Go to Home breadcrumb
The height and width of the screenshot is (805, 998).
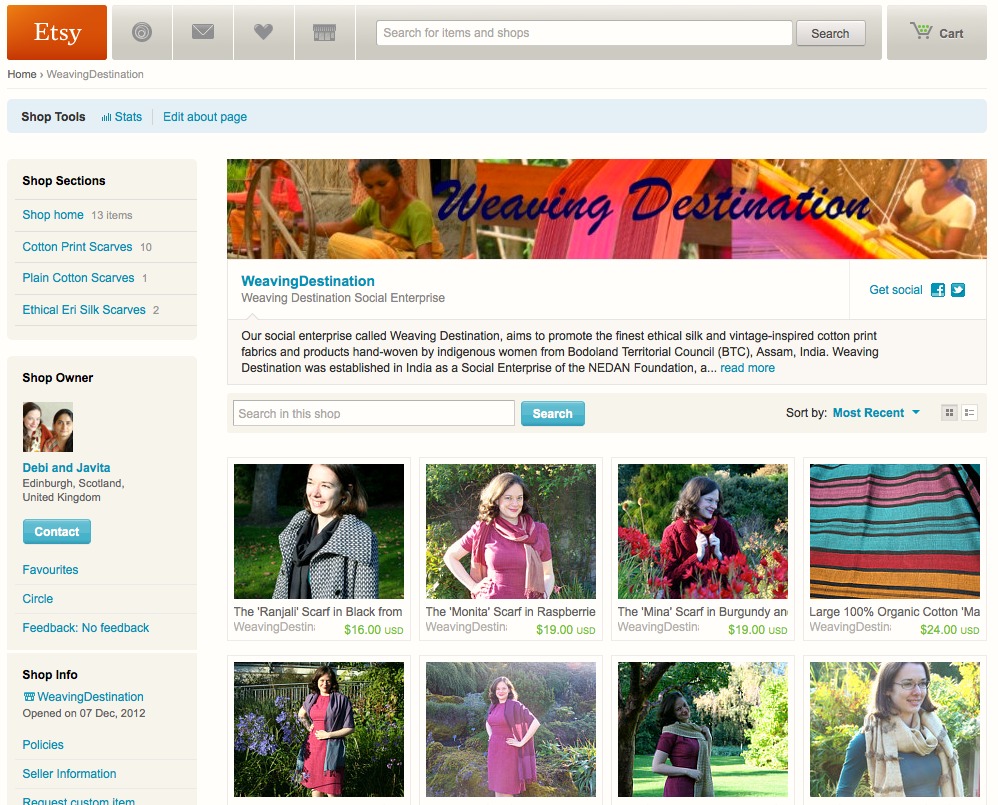[22, 74]
